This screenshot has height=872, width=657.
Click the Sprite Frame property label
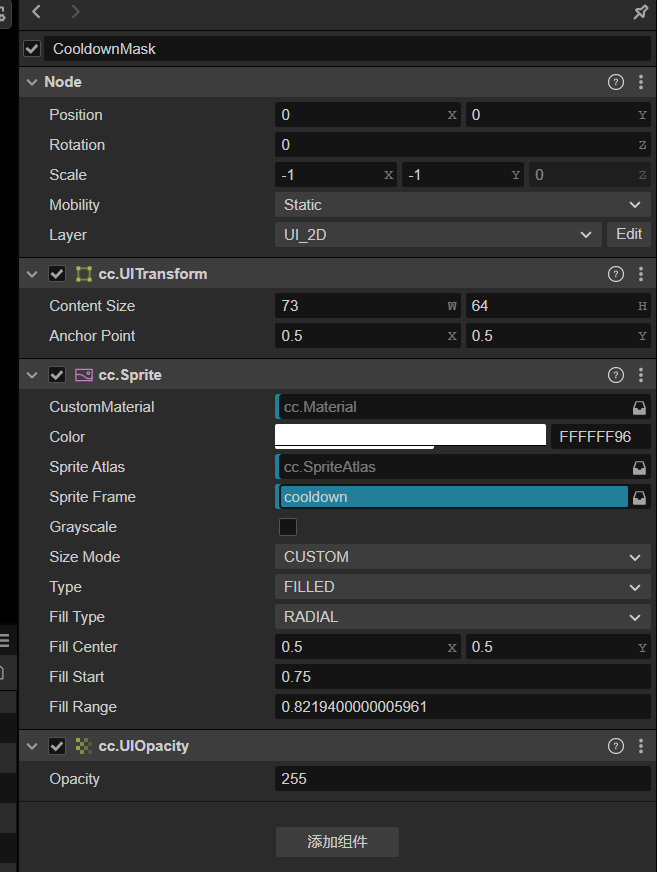click(x=92, y=497)
